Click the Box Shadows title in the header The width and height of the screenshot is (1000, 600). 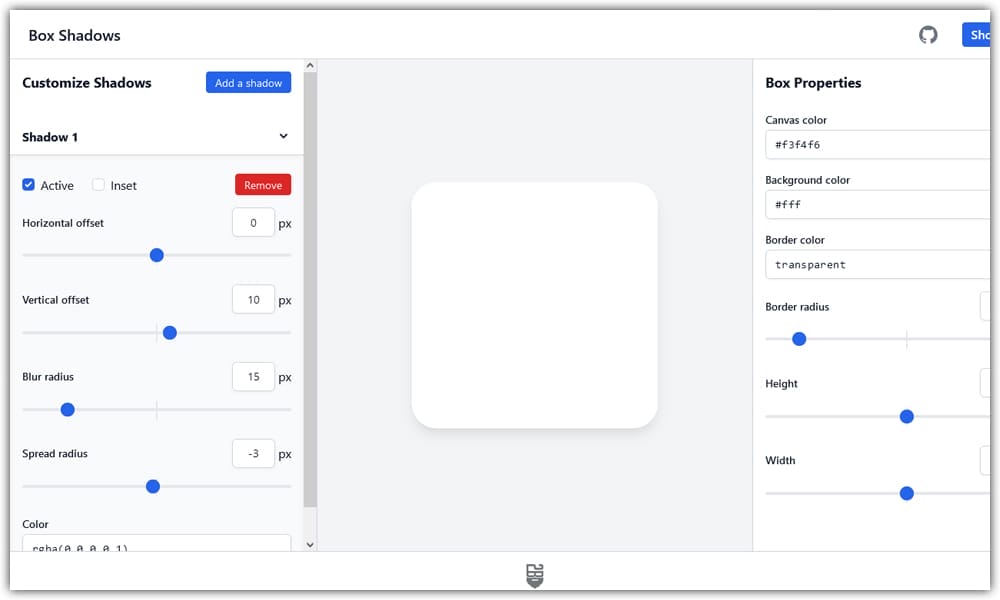pos(74,35)
